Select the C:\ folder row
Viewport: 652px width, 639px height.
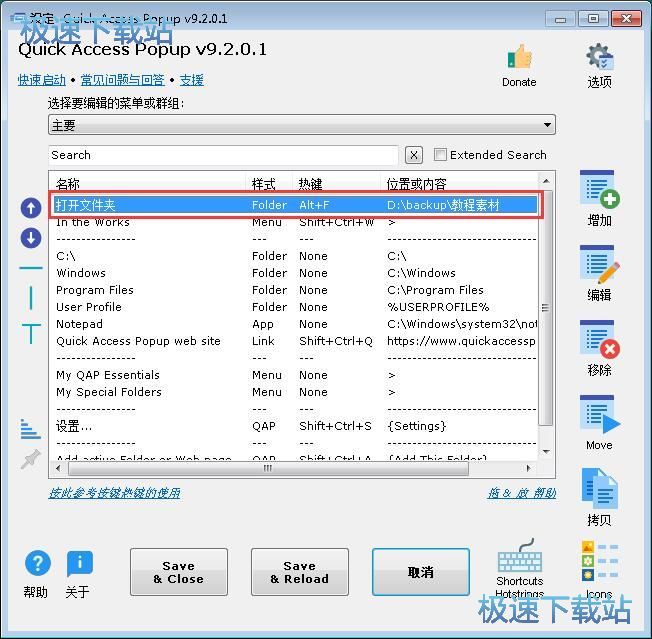pyautogui.click(x=295, y=256)
